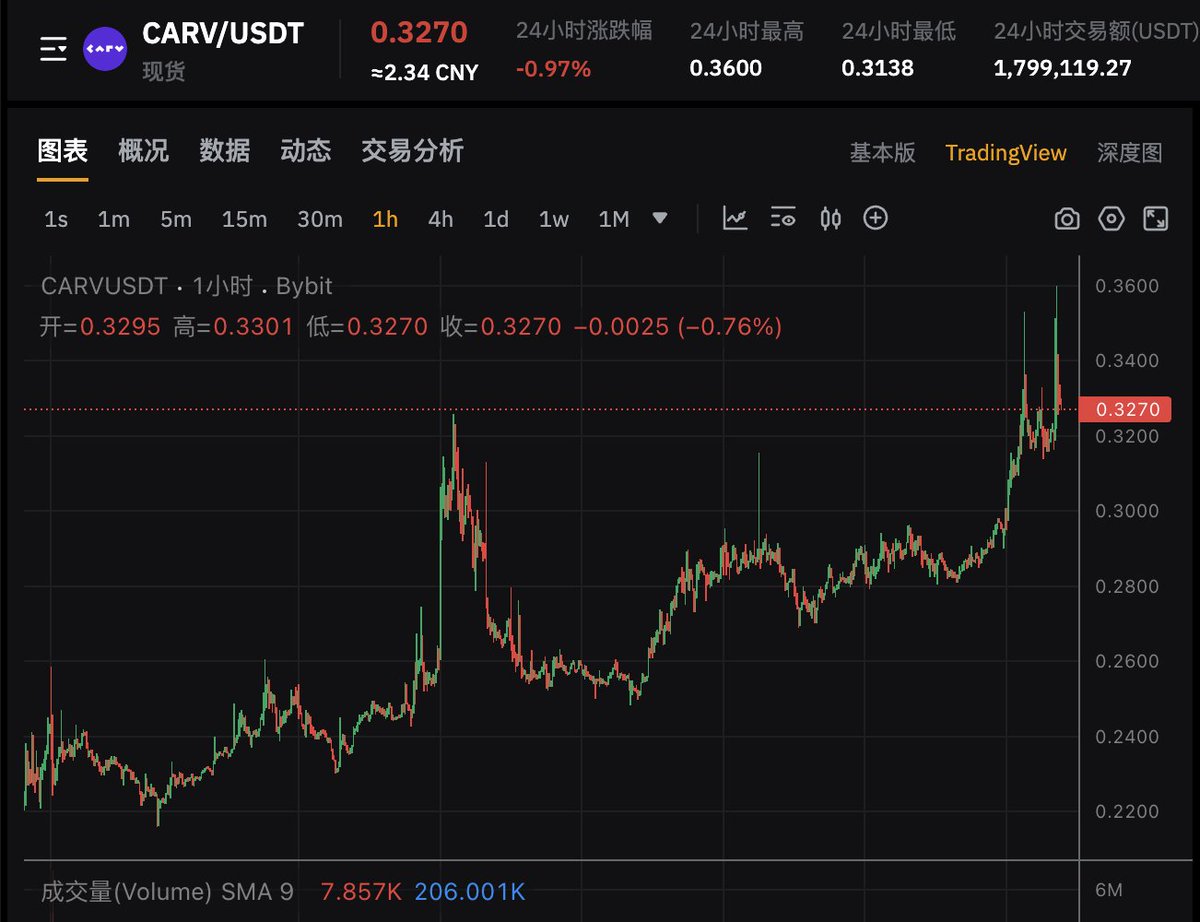Expand more time intervals dropdown arrow

[x=659, y=218]
